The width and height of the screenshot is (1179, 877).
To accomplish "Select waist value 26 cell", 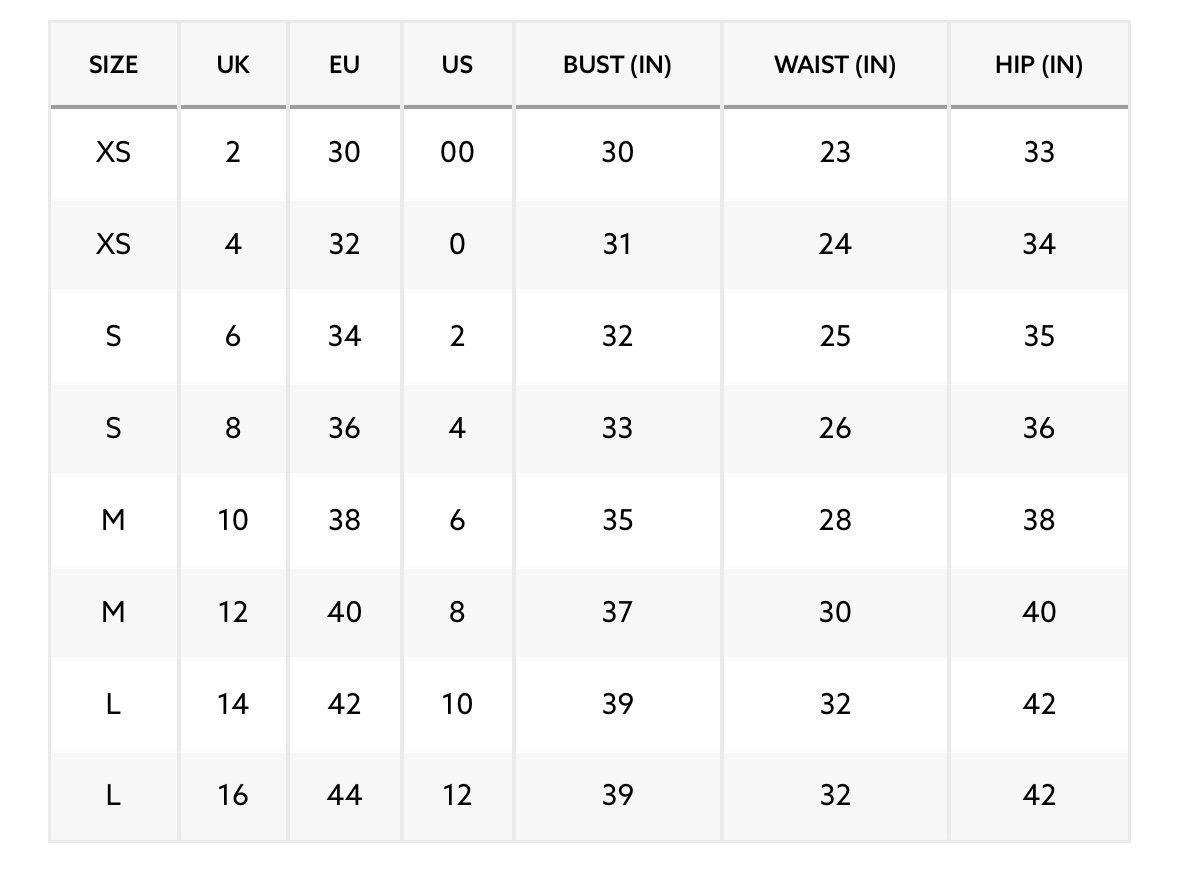I will (x=835, y=428).
